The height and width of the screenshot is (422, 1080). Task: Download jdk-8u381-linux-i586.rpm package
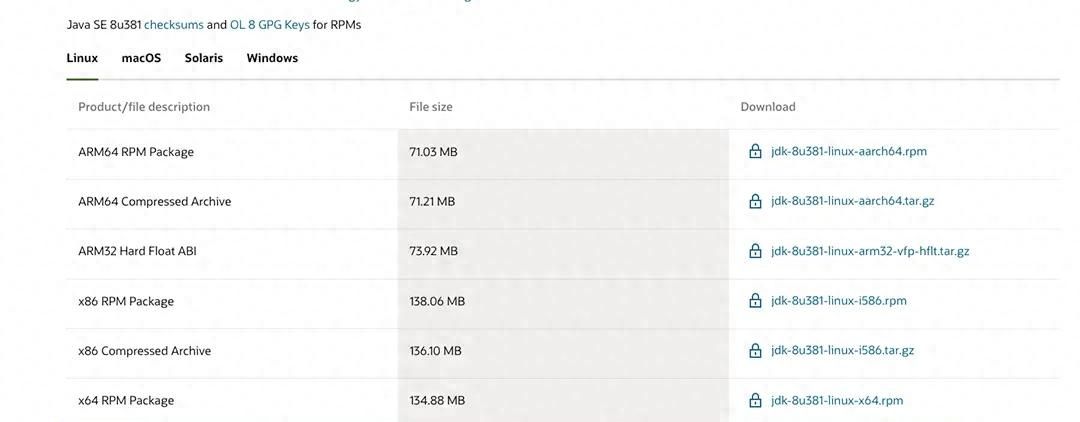pos(839,301)
